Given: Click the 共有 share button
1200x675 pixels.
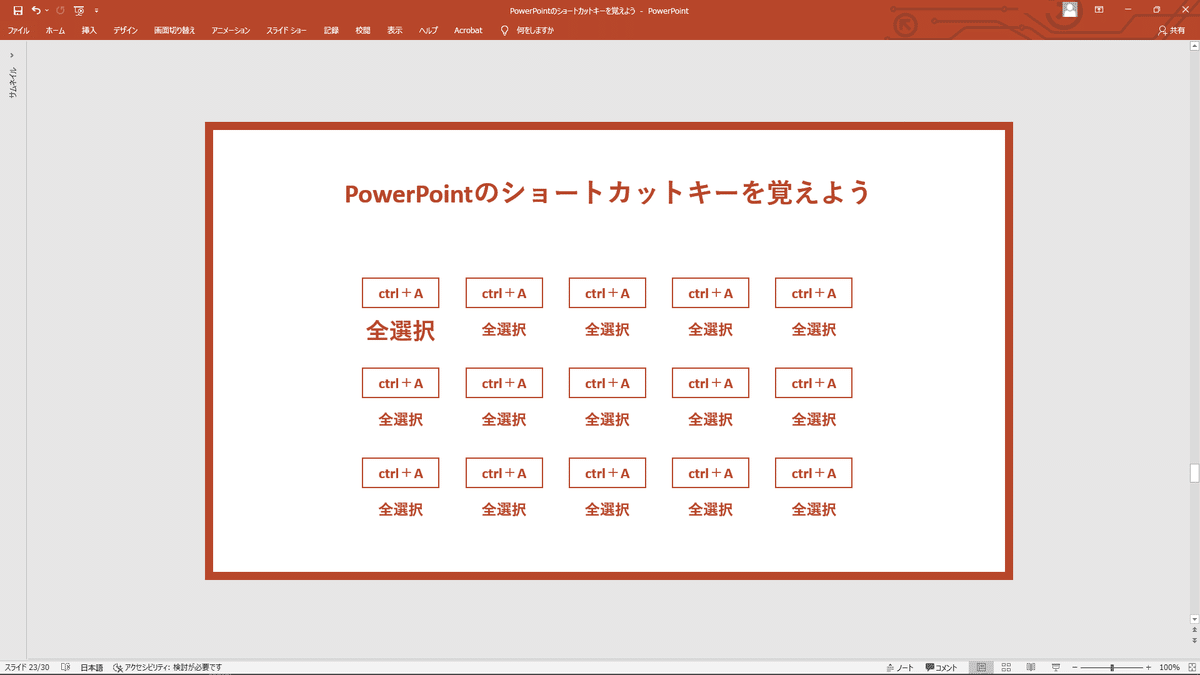Looking at the screenshot, I should coord(1171,30).
